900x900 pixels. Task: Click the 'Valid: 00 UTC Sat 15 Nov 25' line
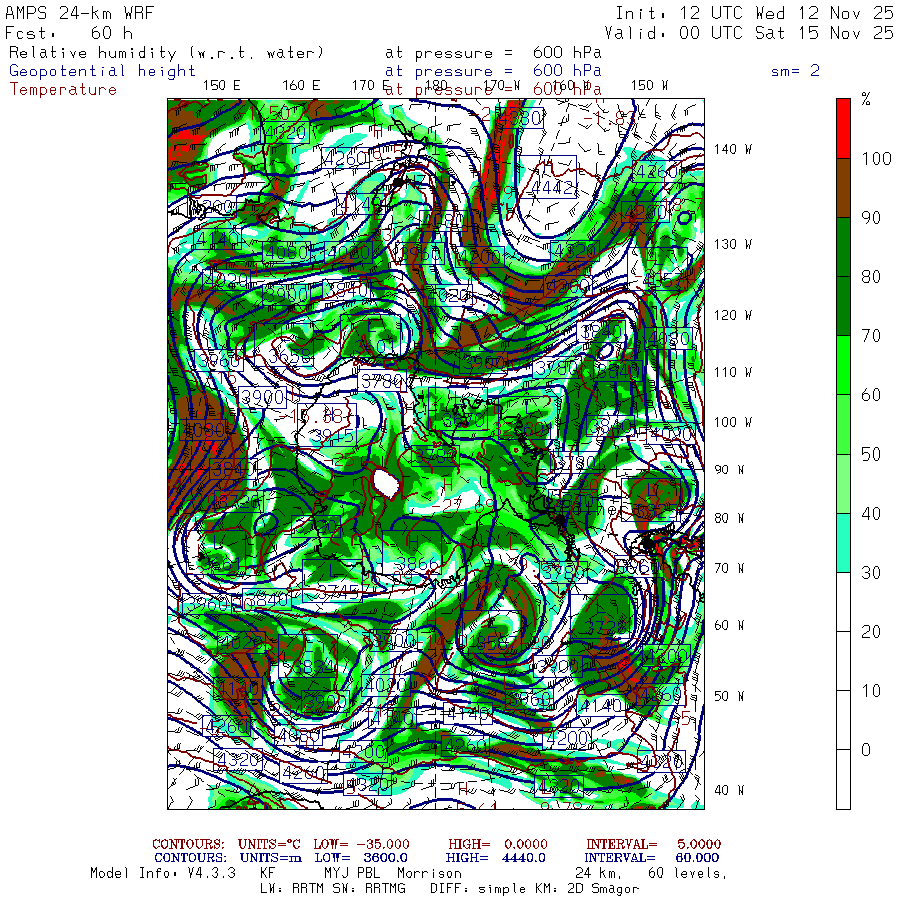coord(749,33)
